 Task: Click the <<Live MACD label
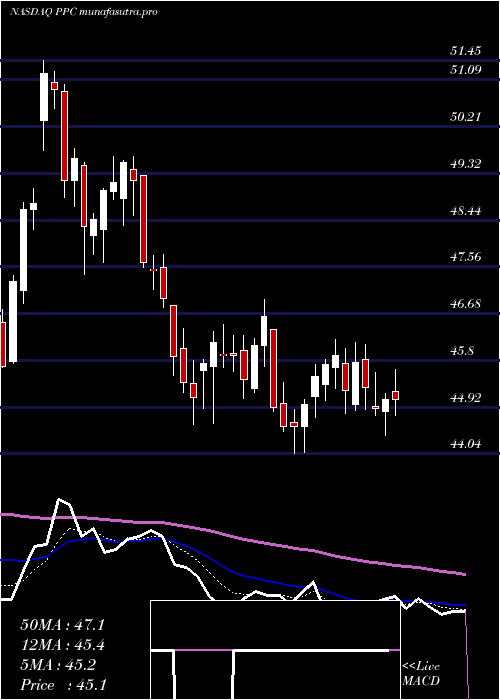coord(421,674)
